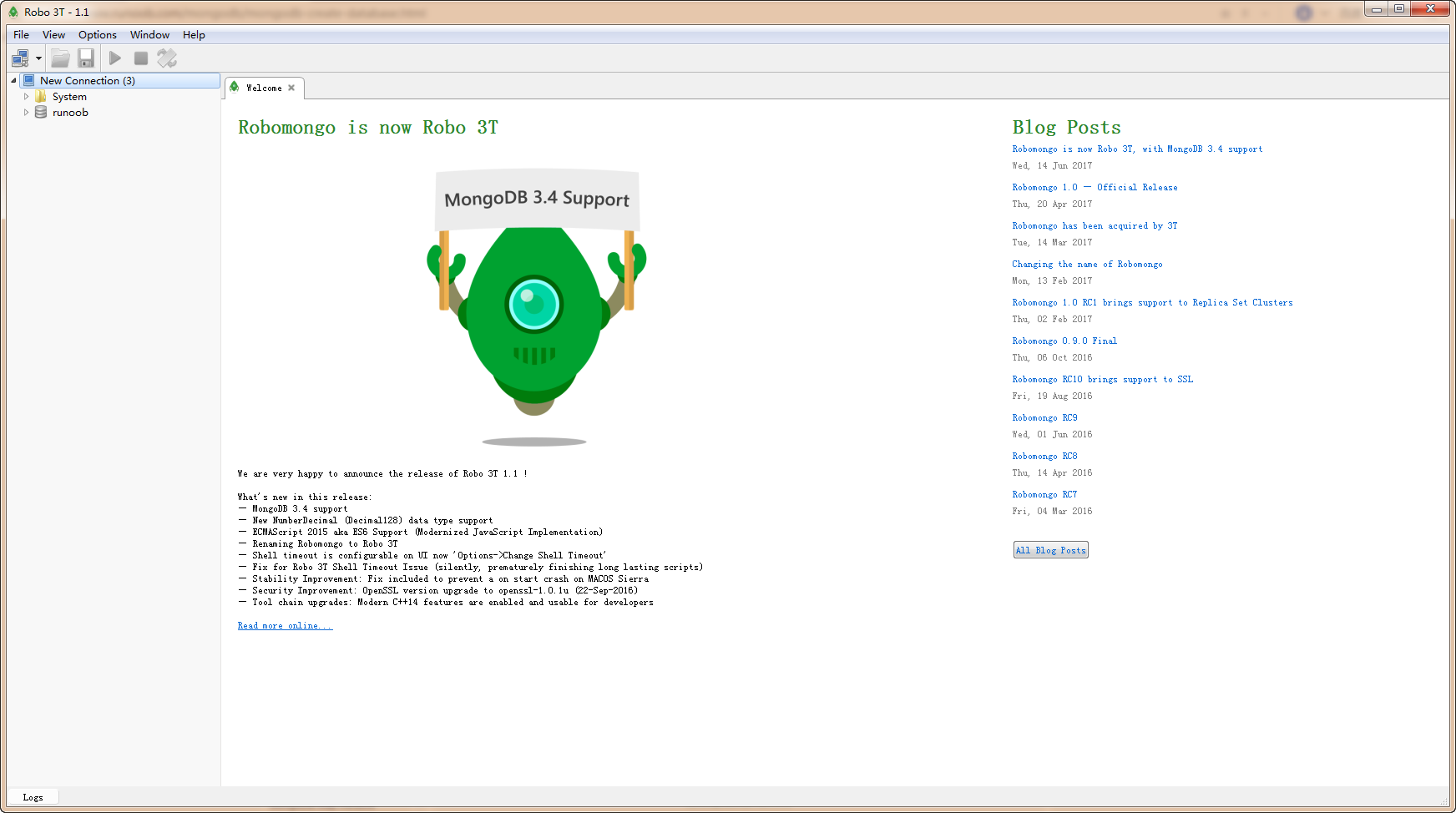
Task: Open the 'Robomongo RC9' blog post
Action: pos(1044,418)
